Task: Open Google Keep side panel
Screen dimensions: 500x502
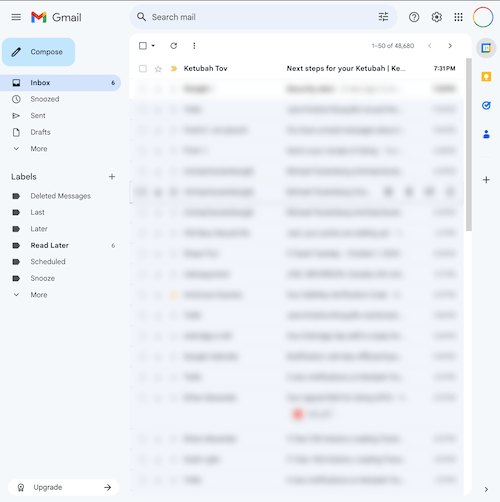Action: coord(486,77)
